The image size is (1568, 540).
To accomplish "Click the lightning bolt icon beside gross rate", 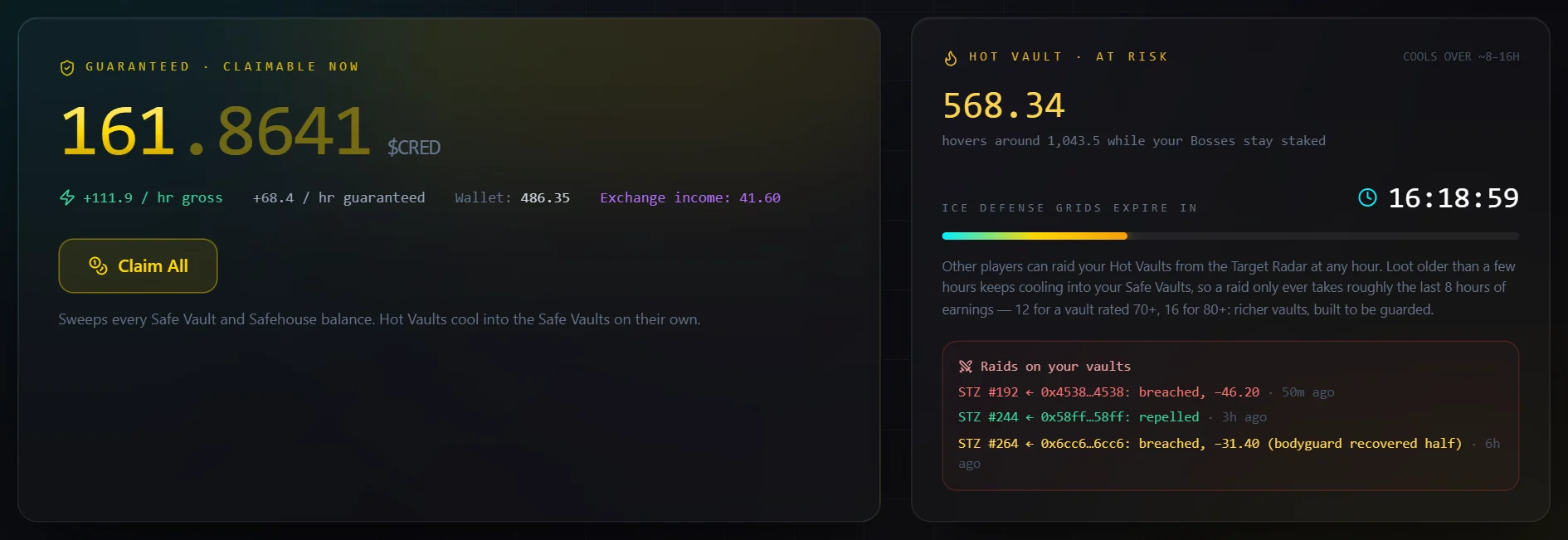I will click(x=67, y=197).
